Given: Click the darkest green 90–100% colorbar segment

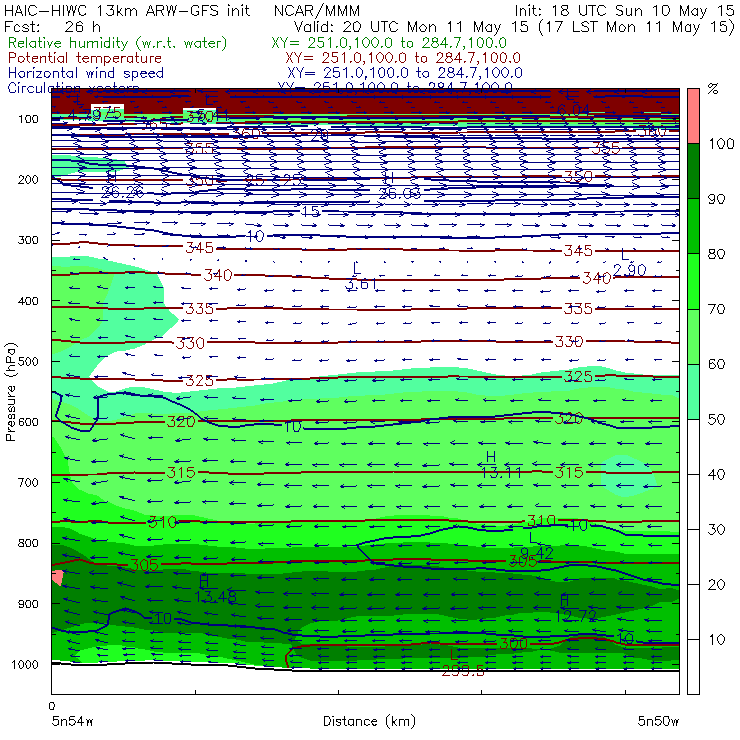Looking at the screenshot, I should click(x=693, y=171).
